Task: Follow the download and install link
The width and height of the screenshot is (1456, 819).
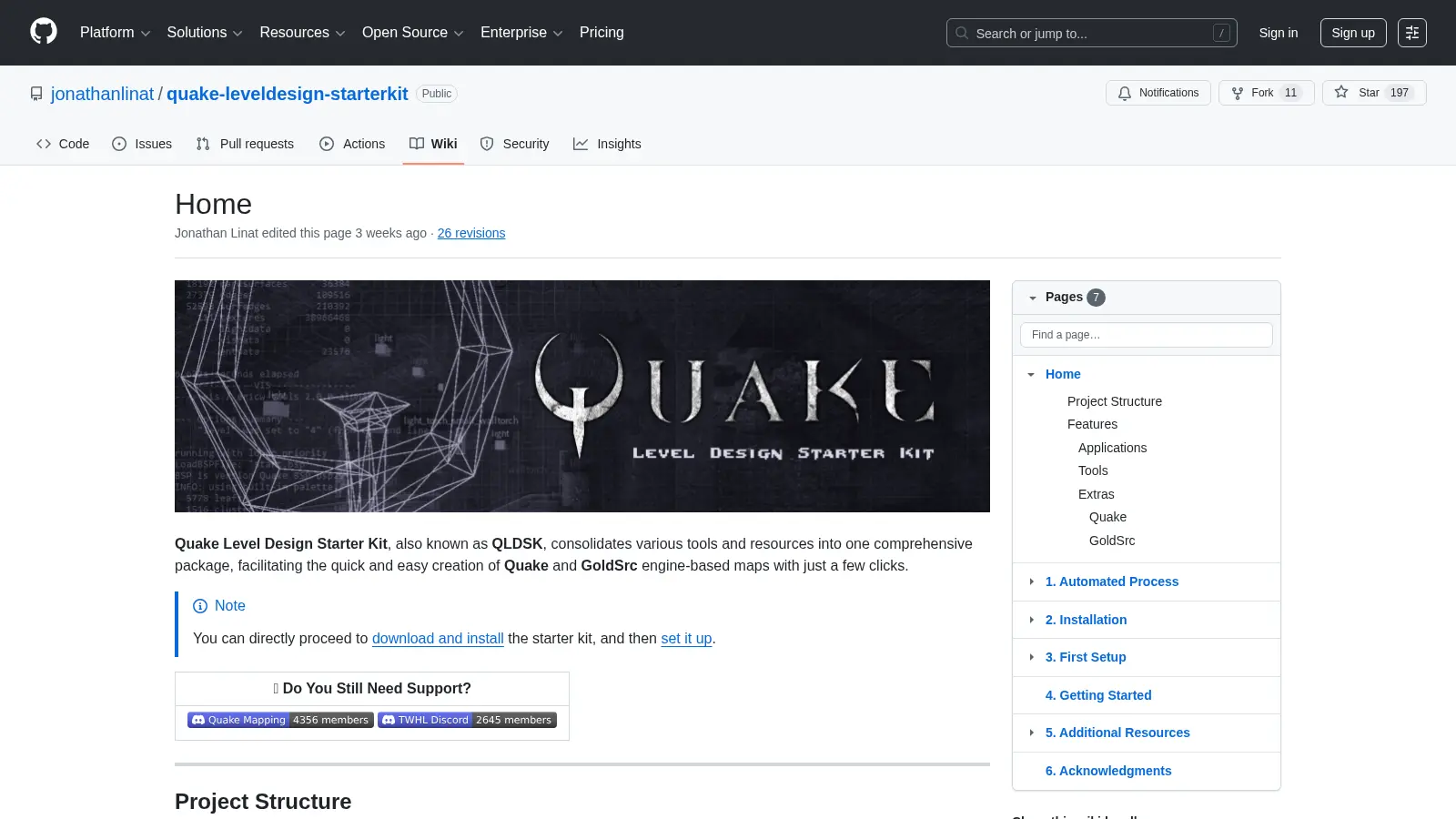Action: (438, 639)
